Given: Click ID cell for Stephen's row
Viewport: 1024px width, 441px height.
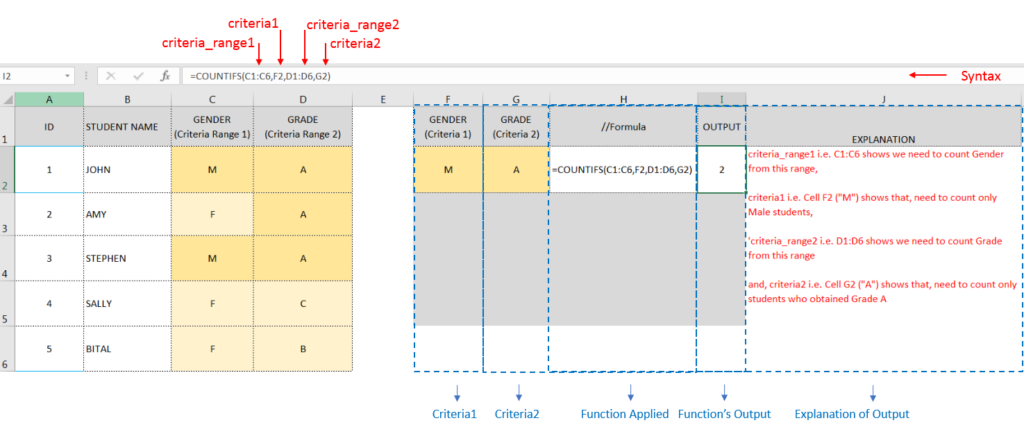Looking at the screenshot, I should point(49,259).
